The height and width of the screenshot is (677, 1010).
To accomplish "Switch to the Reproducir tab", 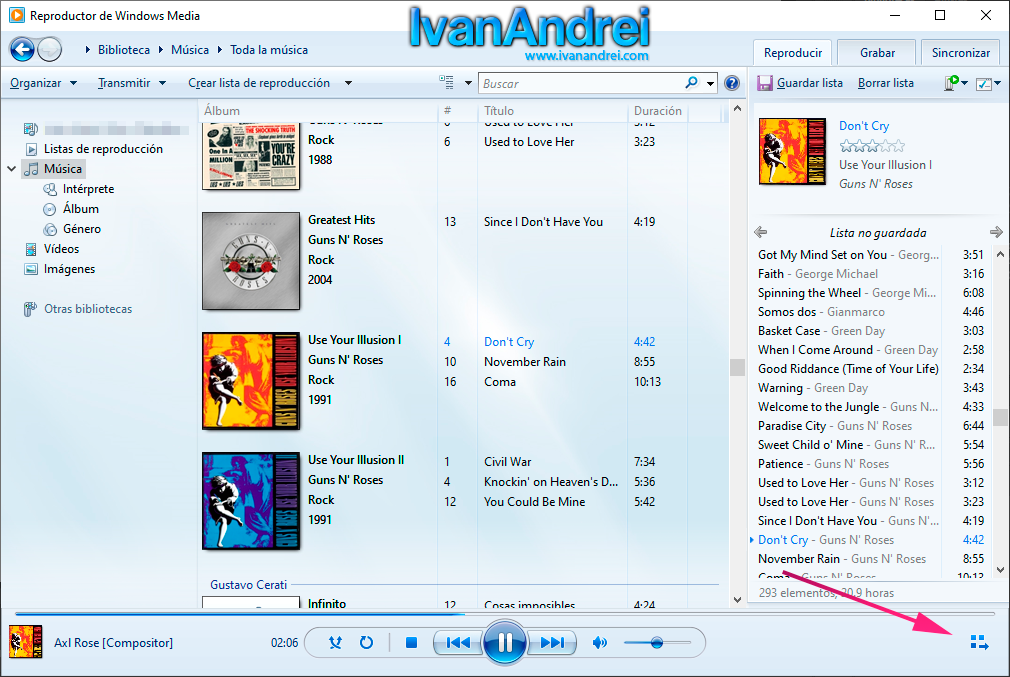I will pyautogui.click(x=793, y=53).
